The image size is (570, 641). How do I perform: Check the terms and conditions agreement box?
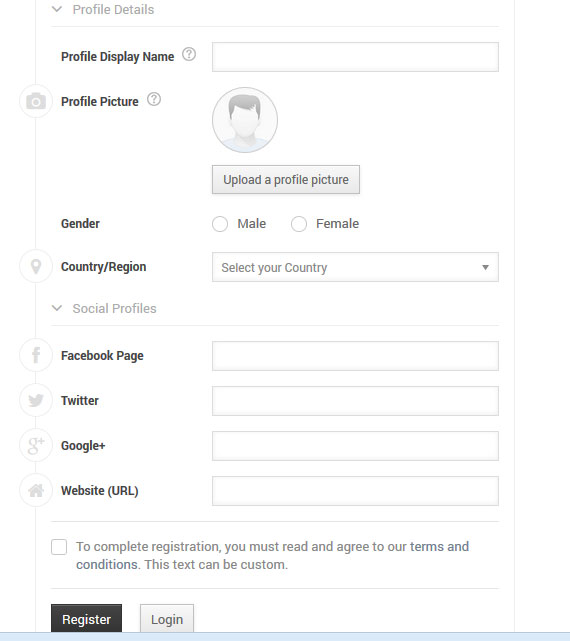coord(59,547)
